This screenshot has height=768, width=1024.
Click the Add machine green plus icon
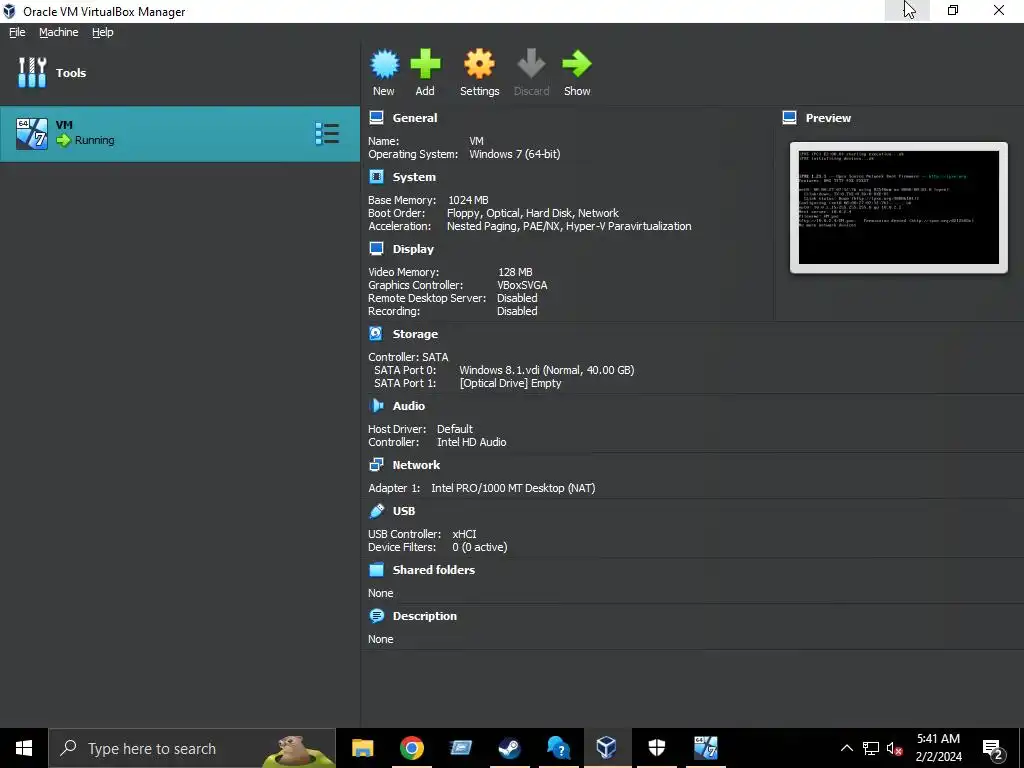425,64
